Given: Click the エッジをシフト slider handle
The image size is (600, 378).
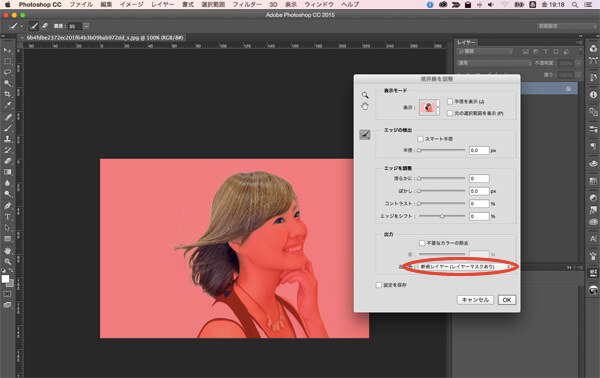Looking at the screenshot, I should (442, 216).
